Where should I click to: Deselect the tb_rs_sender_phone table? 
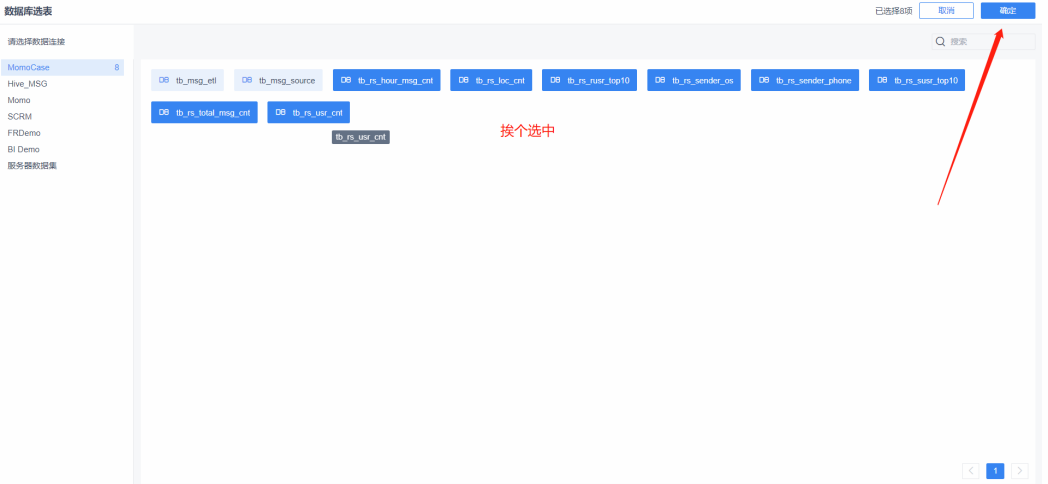[805, 80]
